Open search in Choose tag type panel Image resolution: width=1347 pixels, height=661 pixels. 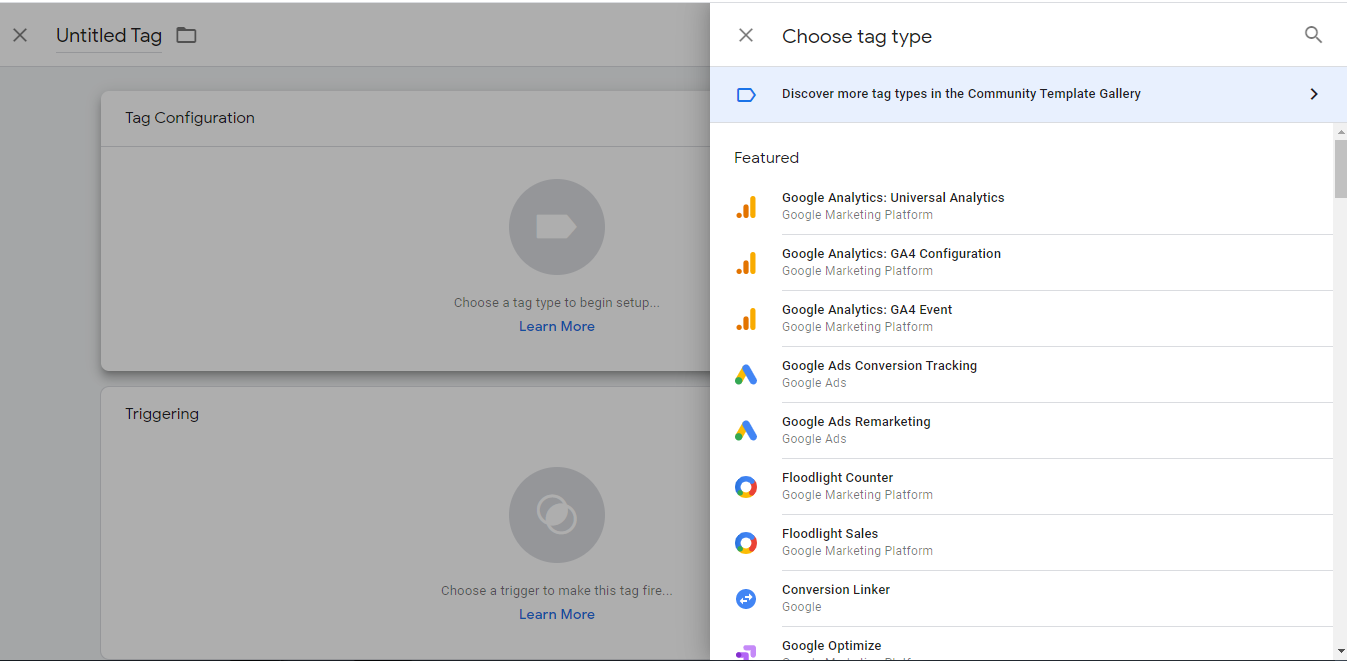[x=1314, y=35]
